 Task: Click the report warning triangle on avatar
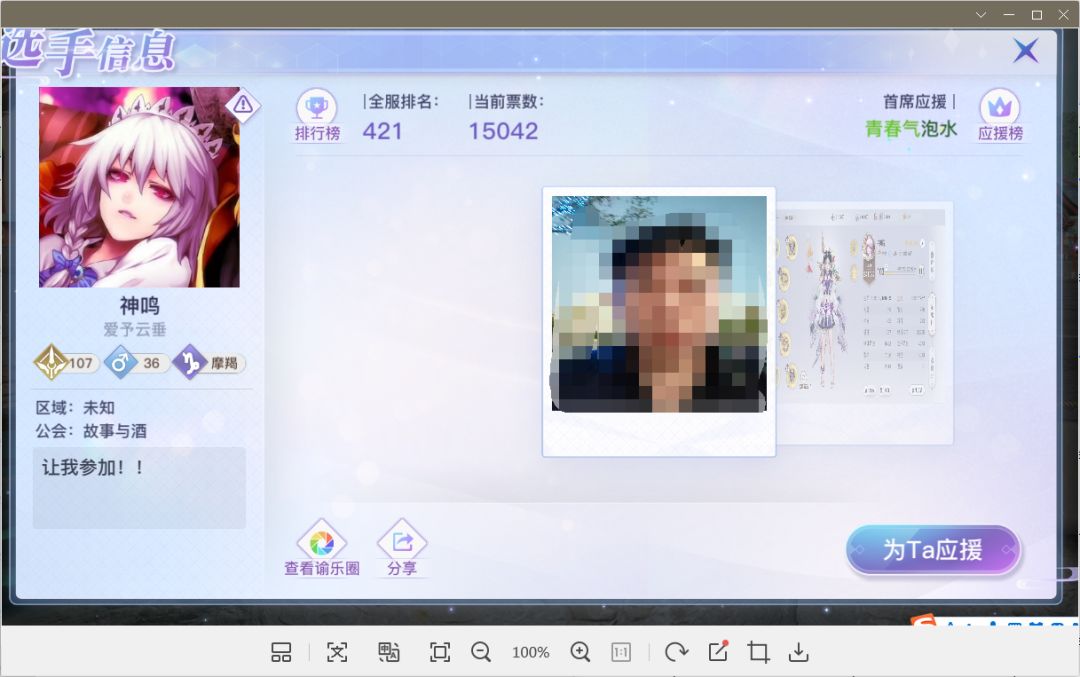tap(242, 105)
